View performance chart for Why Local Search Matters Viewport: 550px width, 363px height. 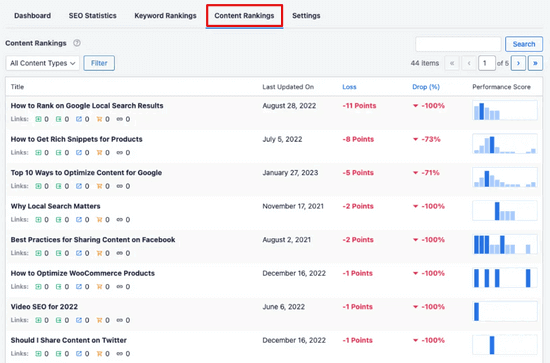click(x=505, y=211)
